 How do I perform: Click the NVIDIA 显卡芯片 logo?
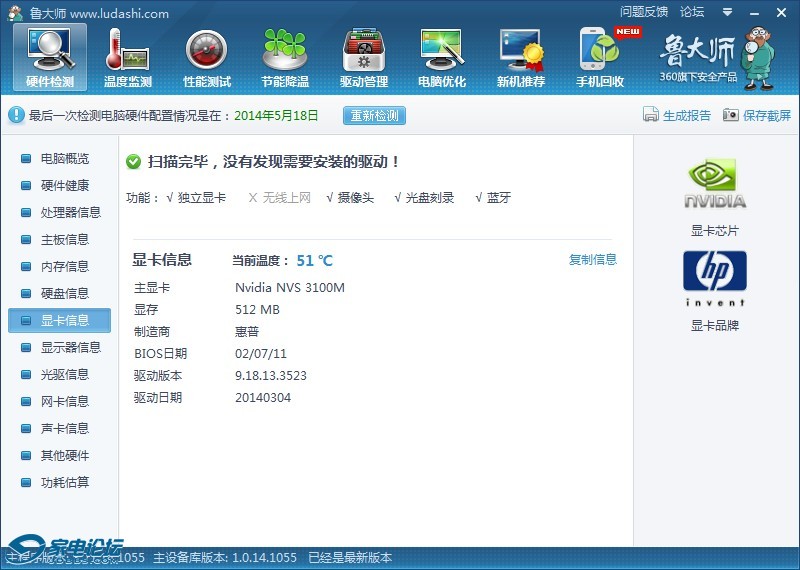click(x=715, y=185)
